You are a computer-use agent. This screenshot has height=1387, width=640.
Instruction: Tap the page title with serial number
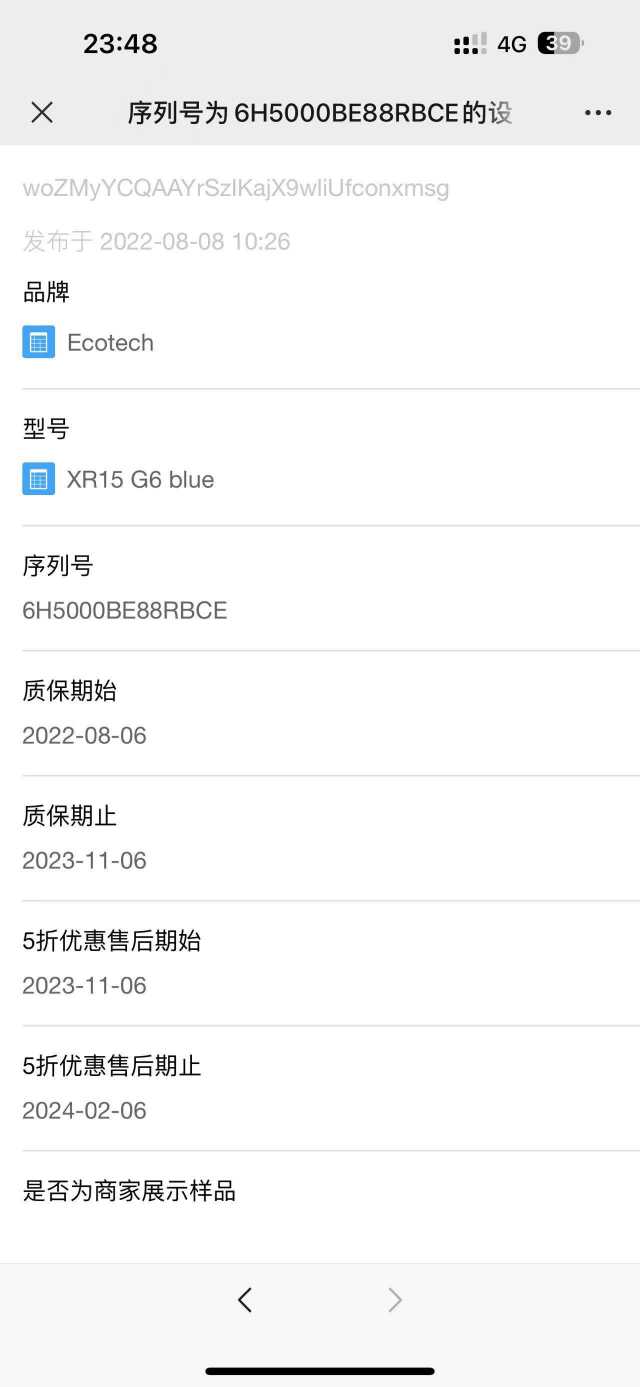(x=320, y=113)
